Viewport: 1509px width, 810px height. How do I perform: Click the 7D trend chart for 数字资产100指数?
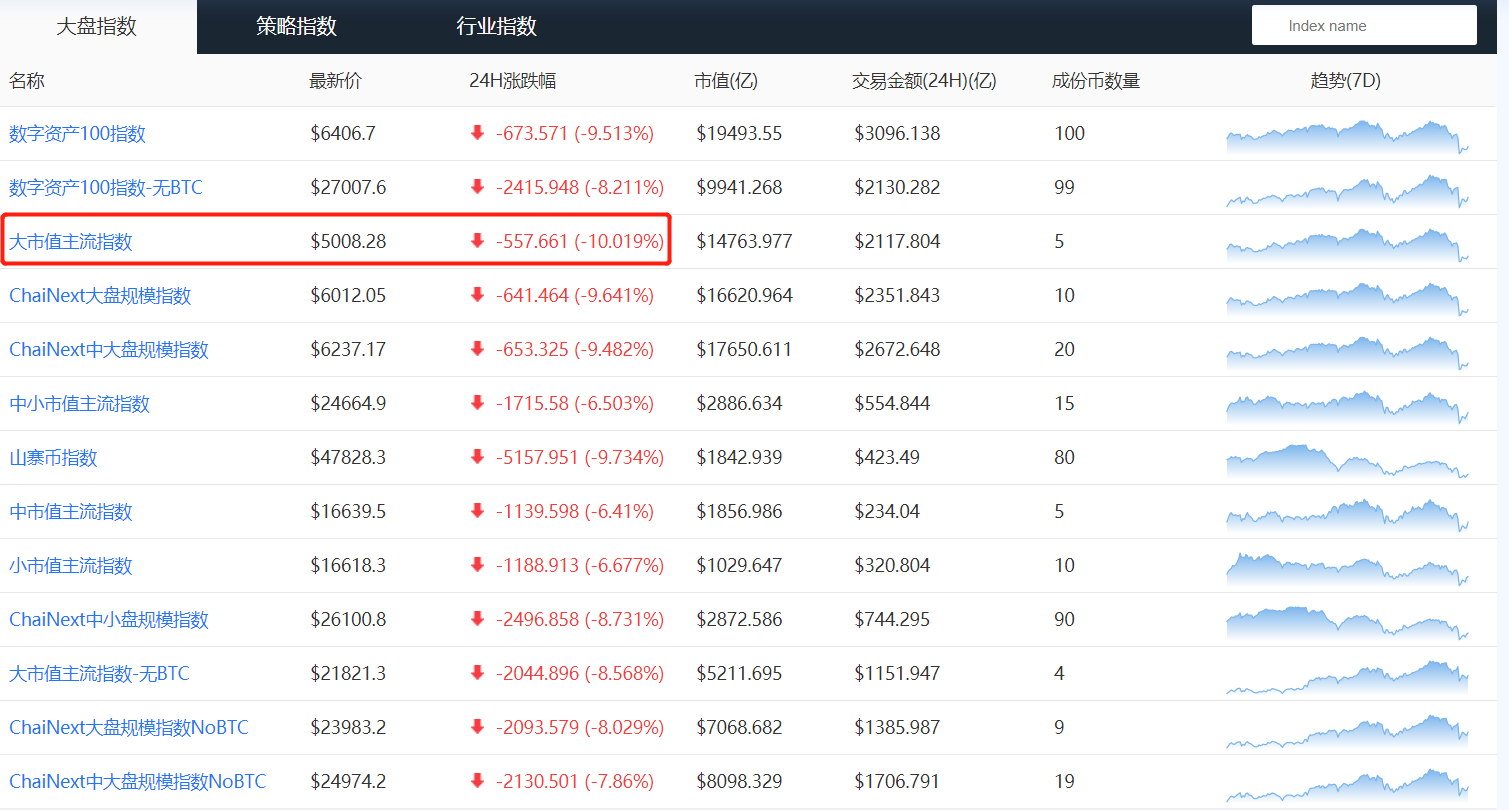pos(1348,137)
